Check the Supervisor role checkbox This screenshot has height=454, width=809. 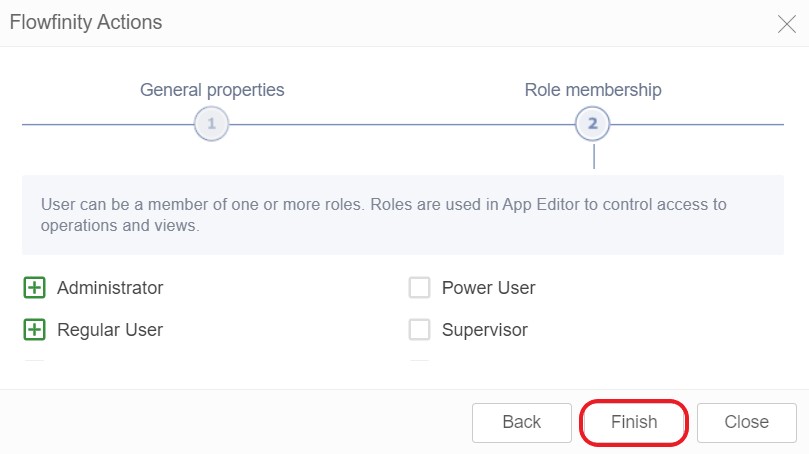[x=419, y=330]
